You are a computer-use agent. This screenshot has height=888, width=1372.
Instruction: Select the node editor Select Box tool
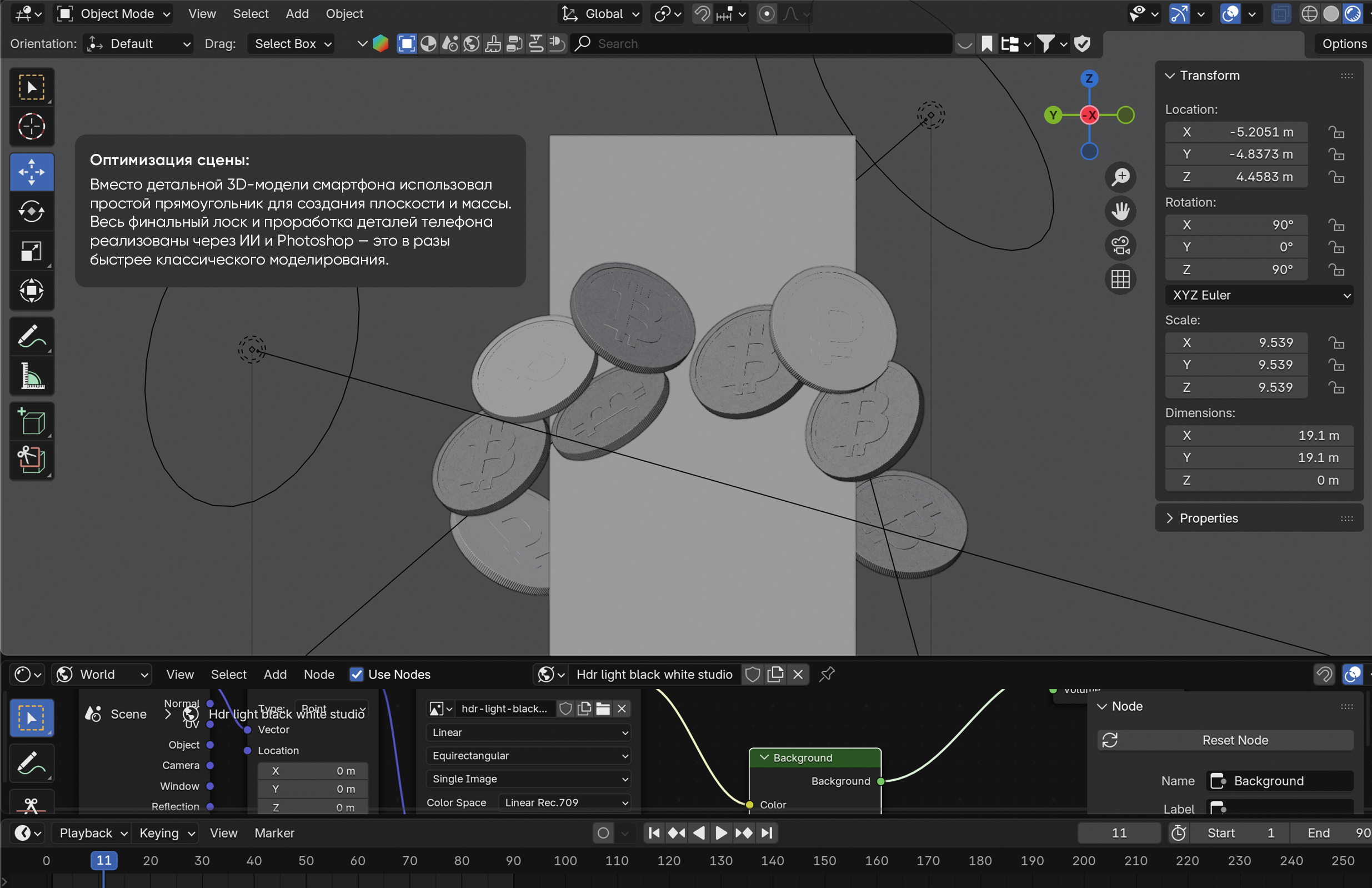coord(32,719)
